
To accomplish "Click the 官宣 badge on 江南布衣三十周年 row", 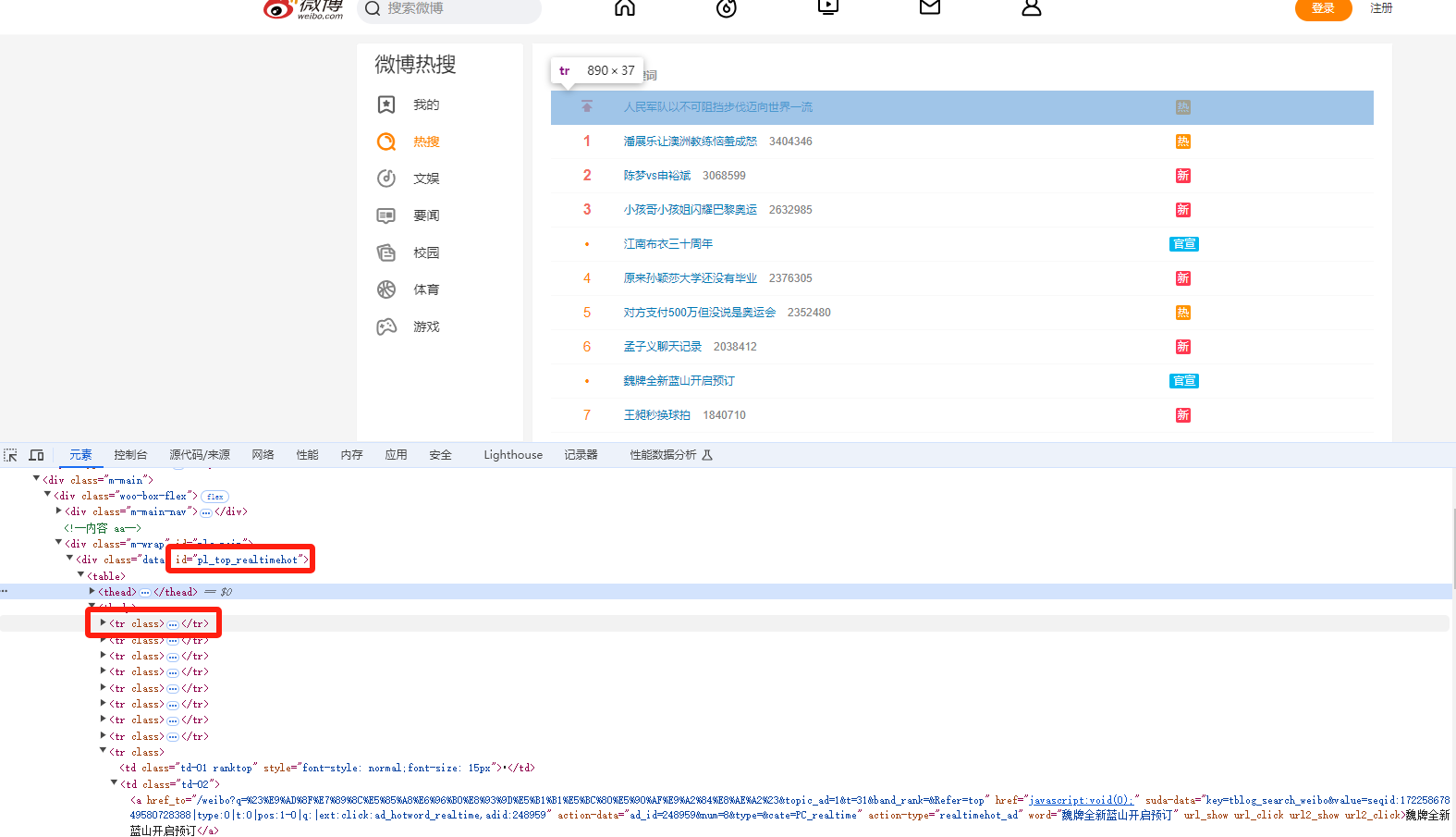I will 1184,244.
